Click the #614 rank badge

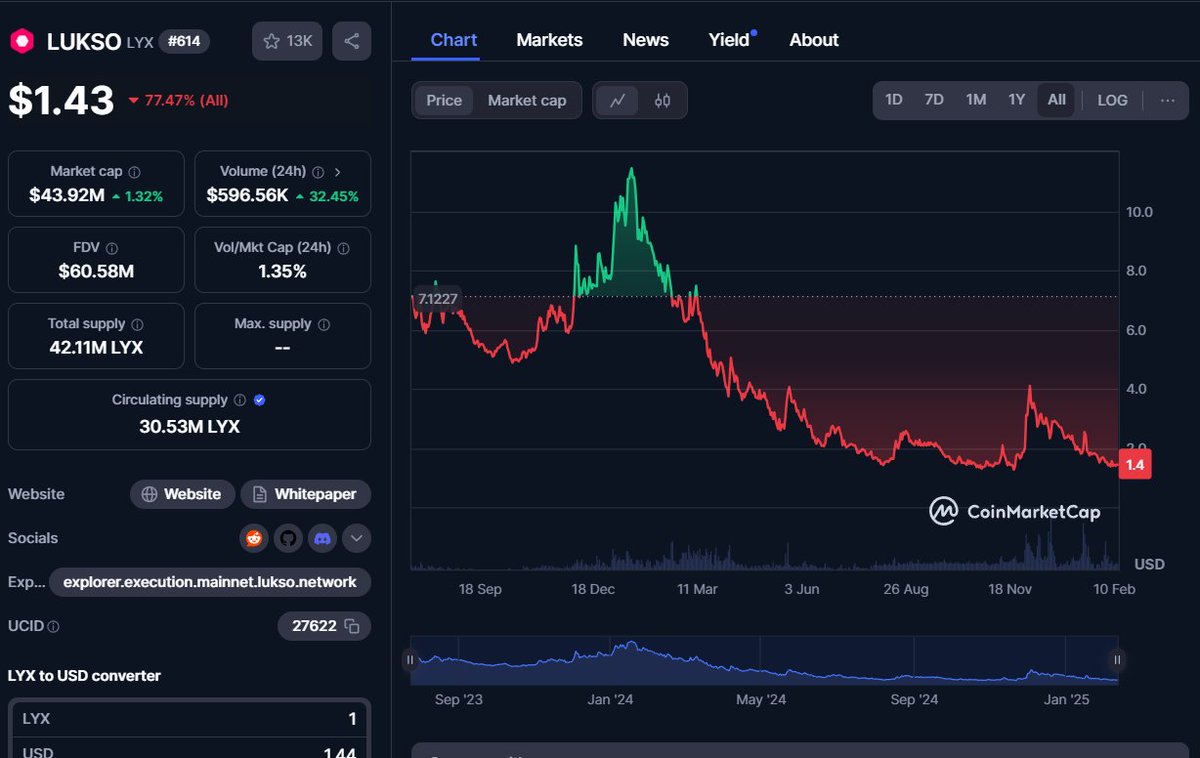point(184,41)
